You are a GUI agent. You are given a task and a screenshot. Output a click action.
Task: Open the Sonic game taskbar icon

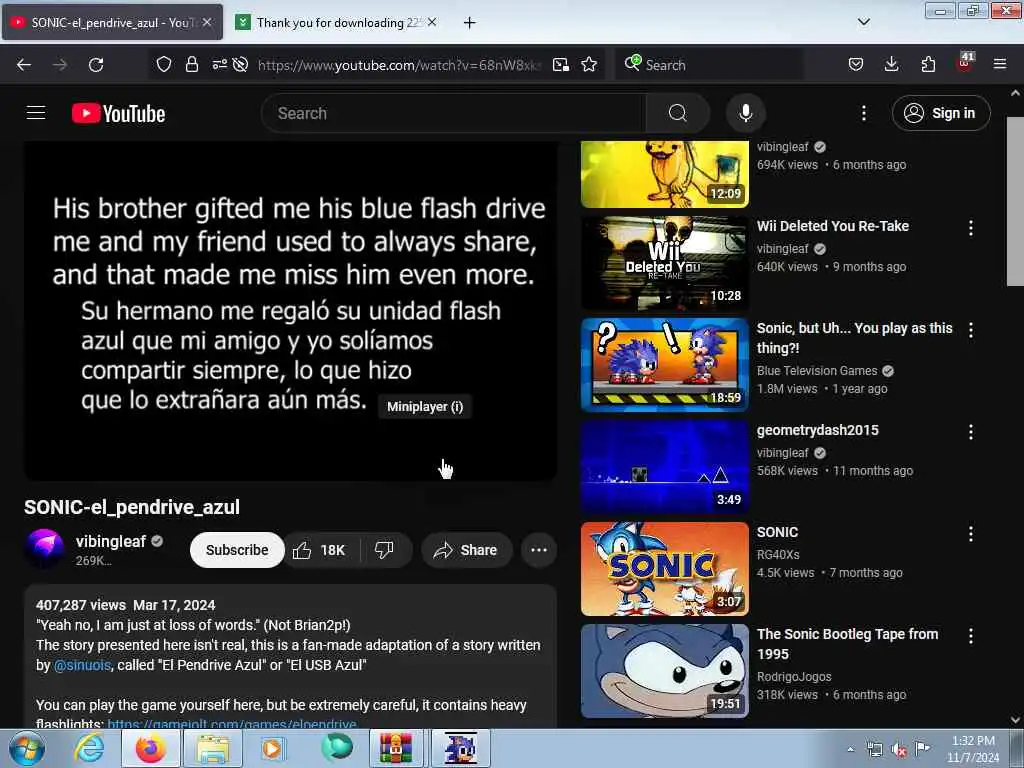[460, 748]
